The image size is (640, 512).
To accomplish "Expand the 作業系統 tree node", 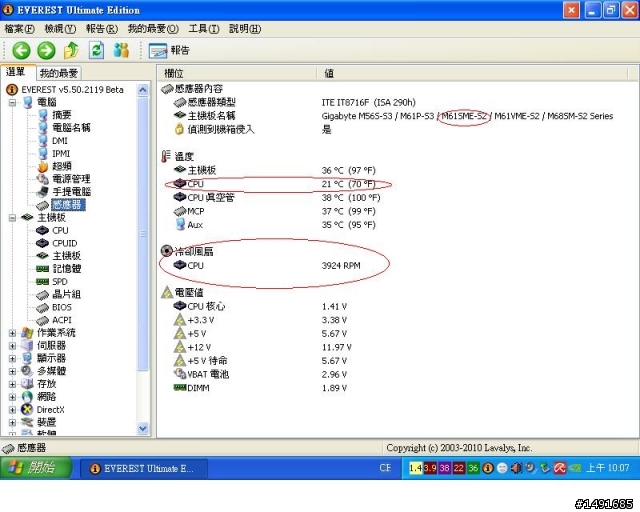I will (12, 333).
